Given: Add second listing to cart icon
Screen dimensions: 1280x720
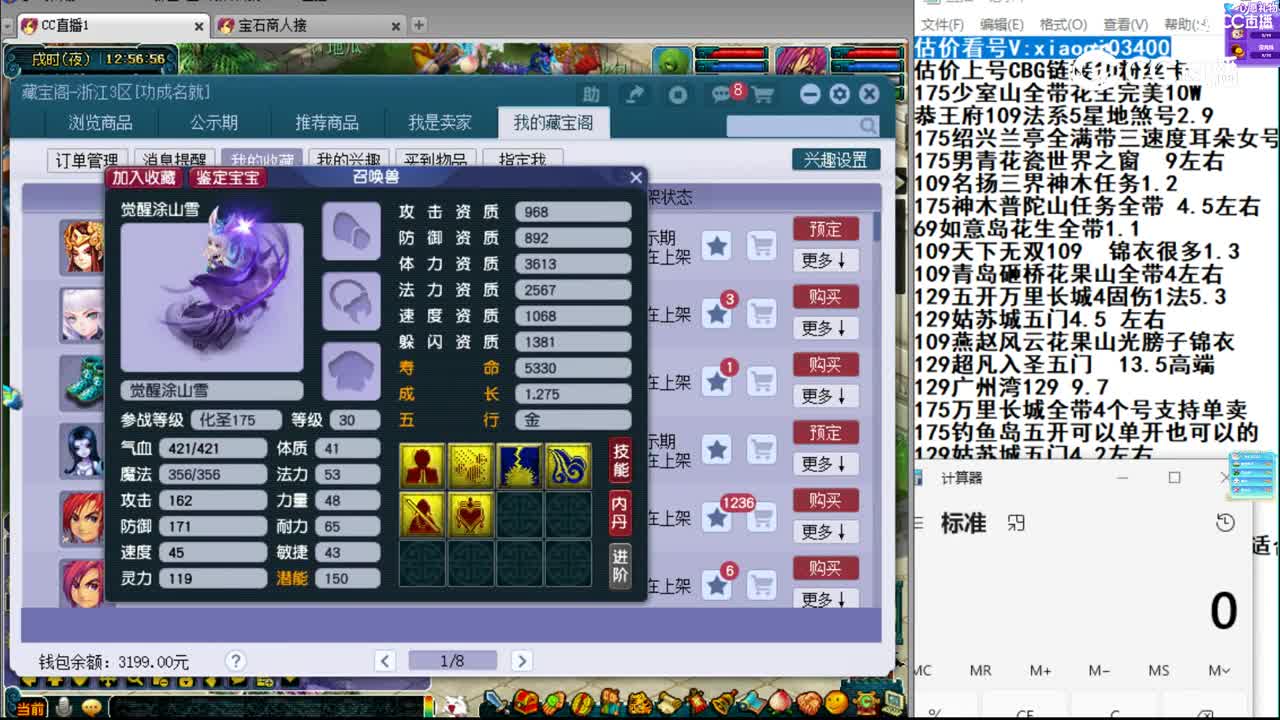Looking at the screenshot, I should click(762, 313).
